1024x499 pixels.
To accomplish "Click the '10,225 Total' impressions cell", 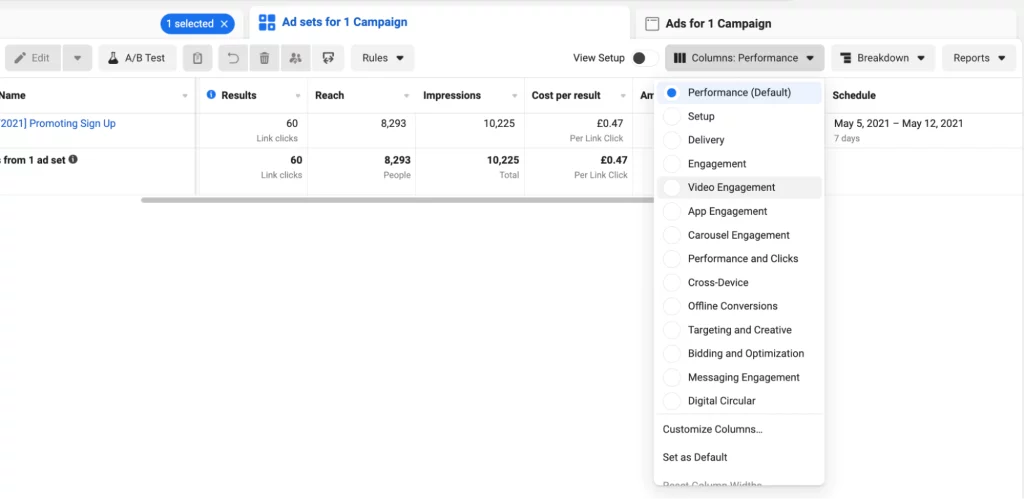I will pyautogui.click(x=503, y=167).
